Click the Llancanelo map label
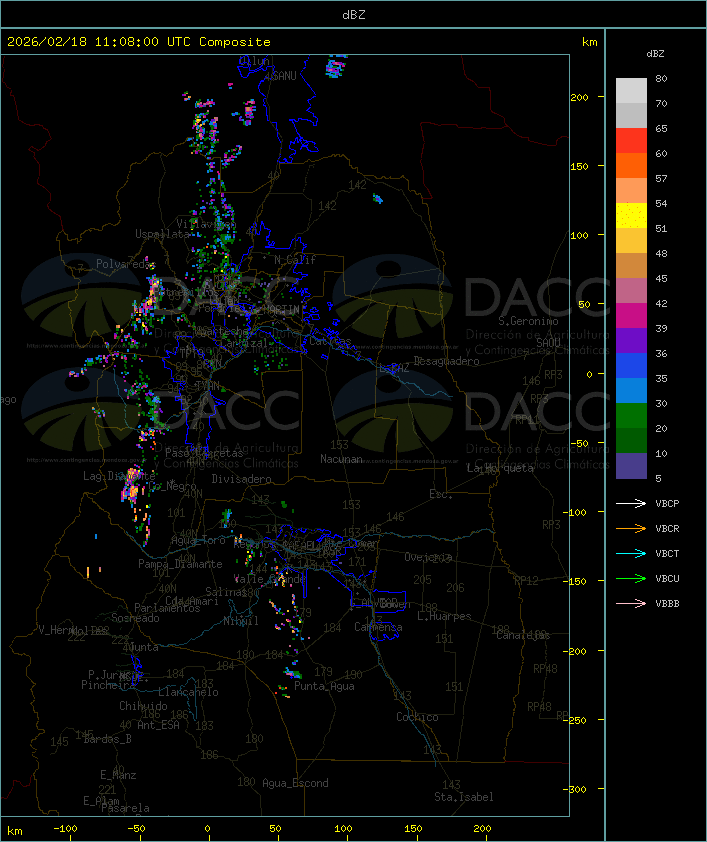This screenshot has height=842, width=707. (188, 692)
